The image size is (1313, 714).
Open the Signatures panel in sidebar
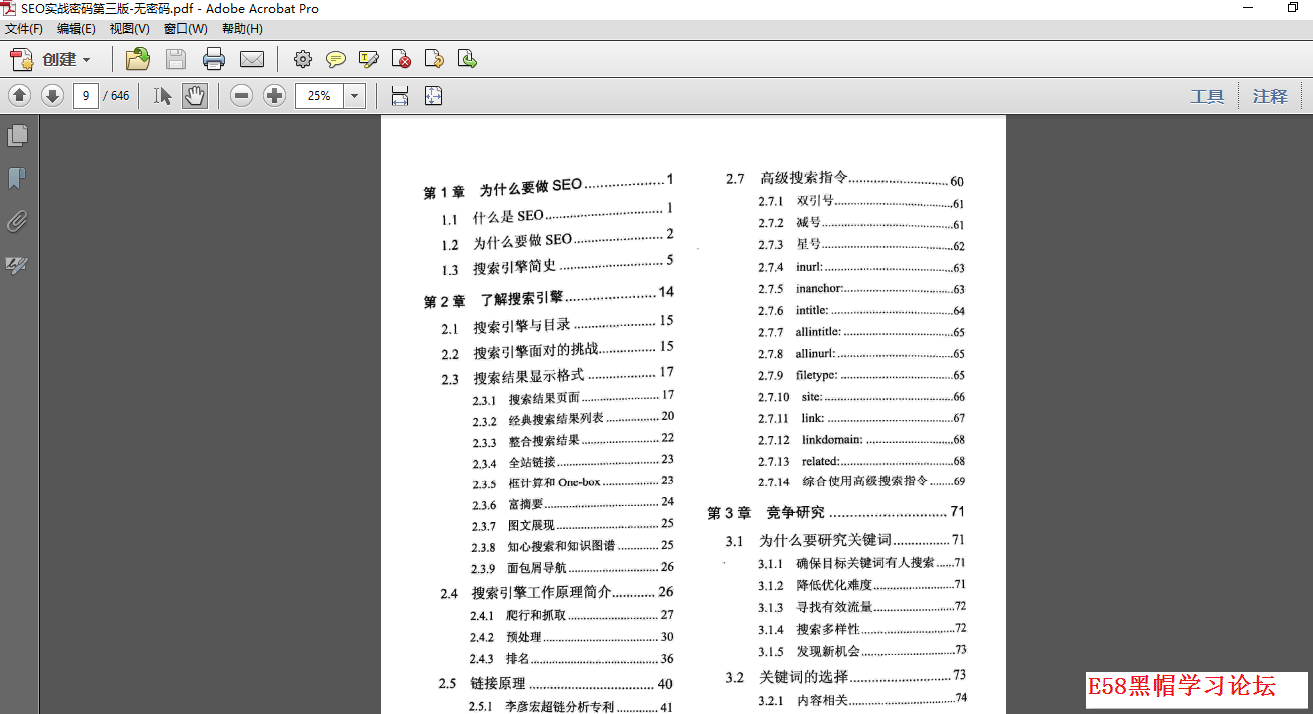tap(17, 265)
